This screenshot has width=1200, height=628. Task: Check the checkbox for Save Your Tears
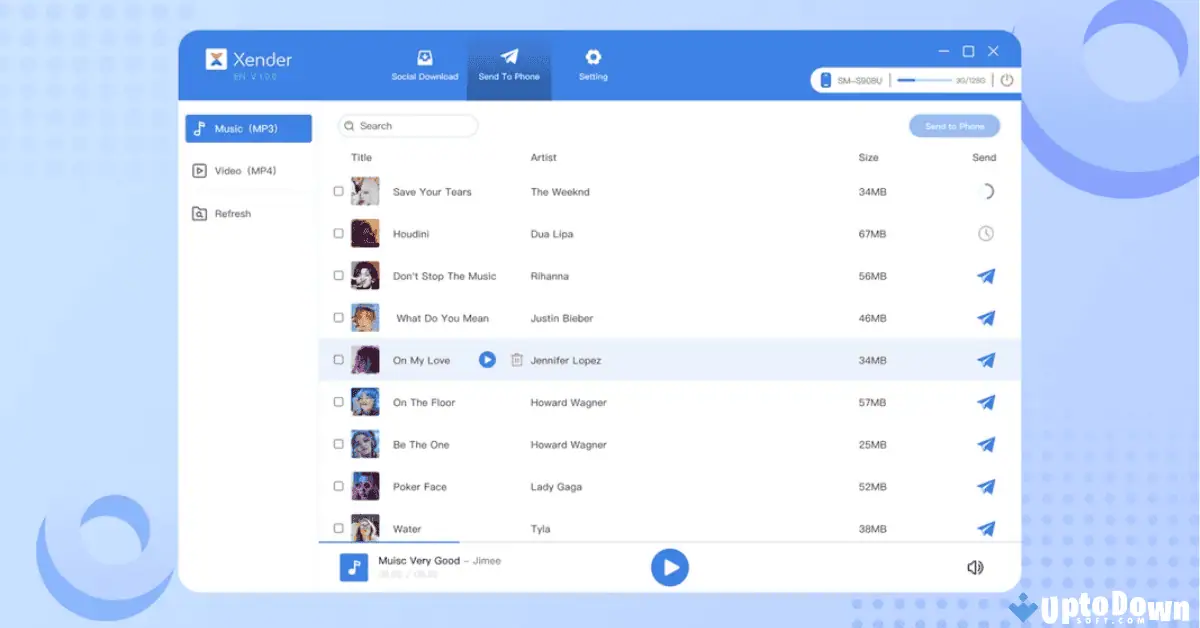tap(339, 191)
